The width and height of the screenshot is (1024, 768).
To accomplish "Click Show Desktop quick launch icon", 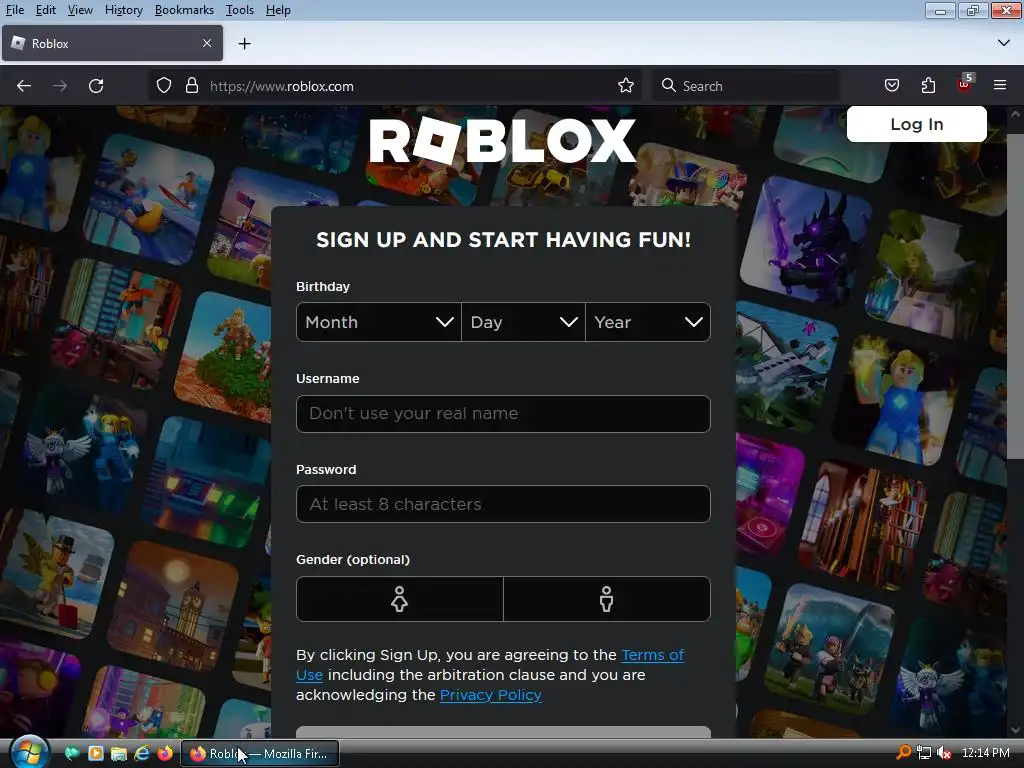I will click(71, 753).
